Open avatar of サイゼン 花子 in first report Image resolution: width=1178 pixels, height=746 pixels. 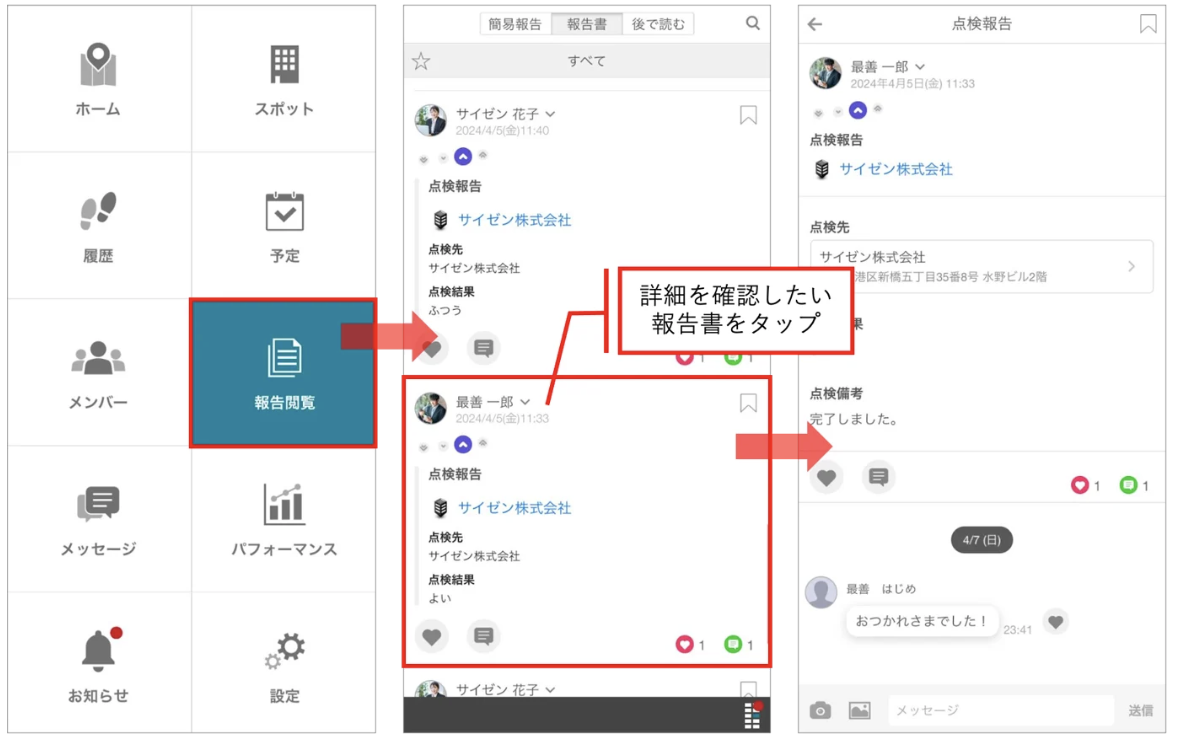pyautogui.click(x=431, y=120)
